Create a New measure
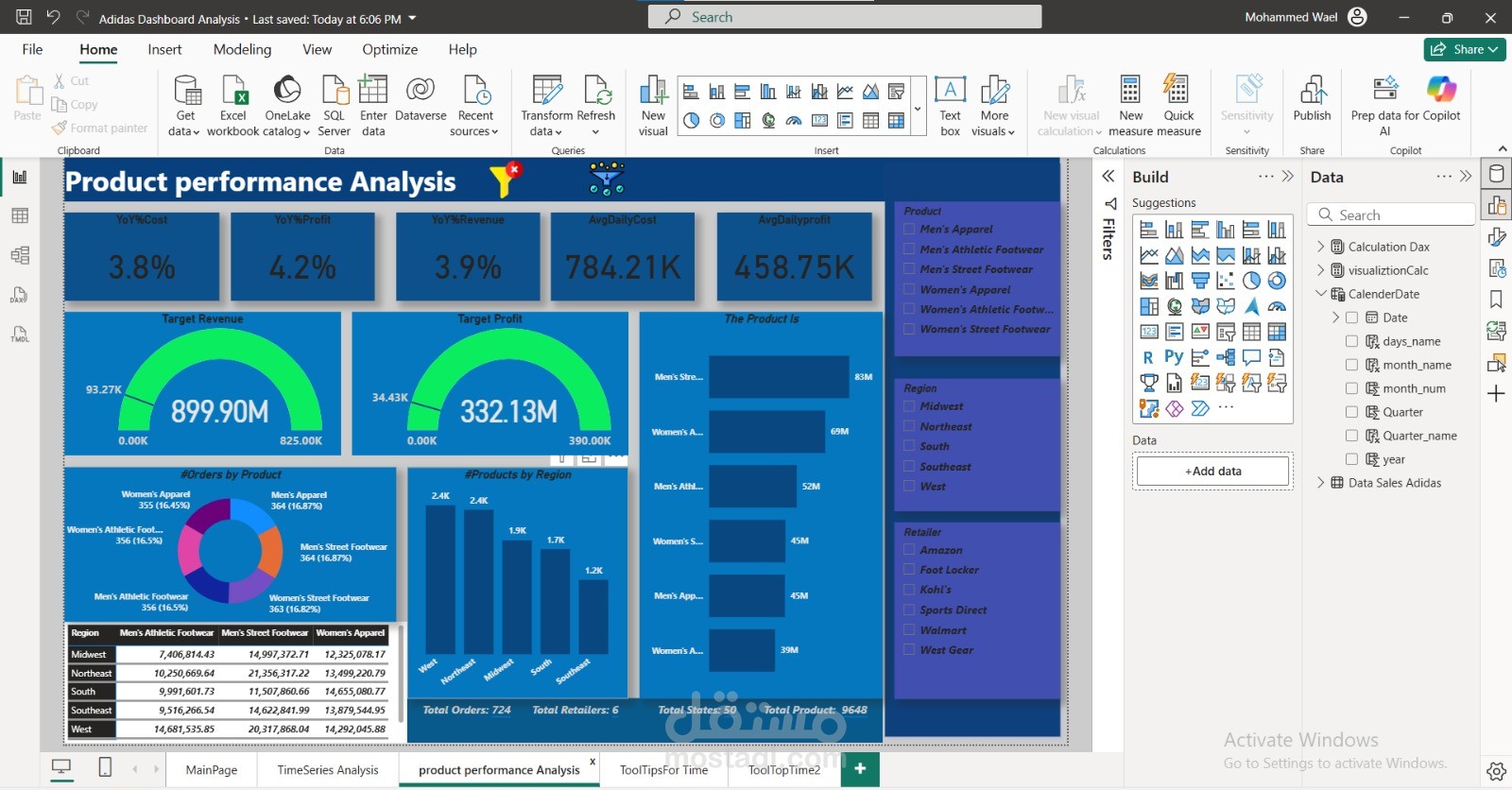Image resolution: width=1512 pixels, height=790 pixels. pyautogui.click(x=1130, y=105)
